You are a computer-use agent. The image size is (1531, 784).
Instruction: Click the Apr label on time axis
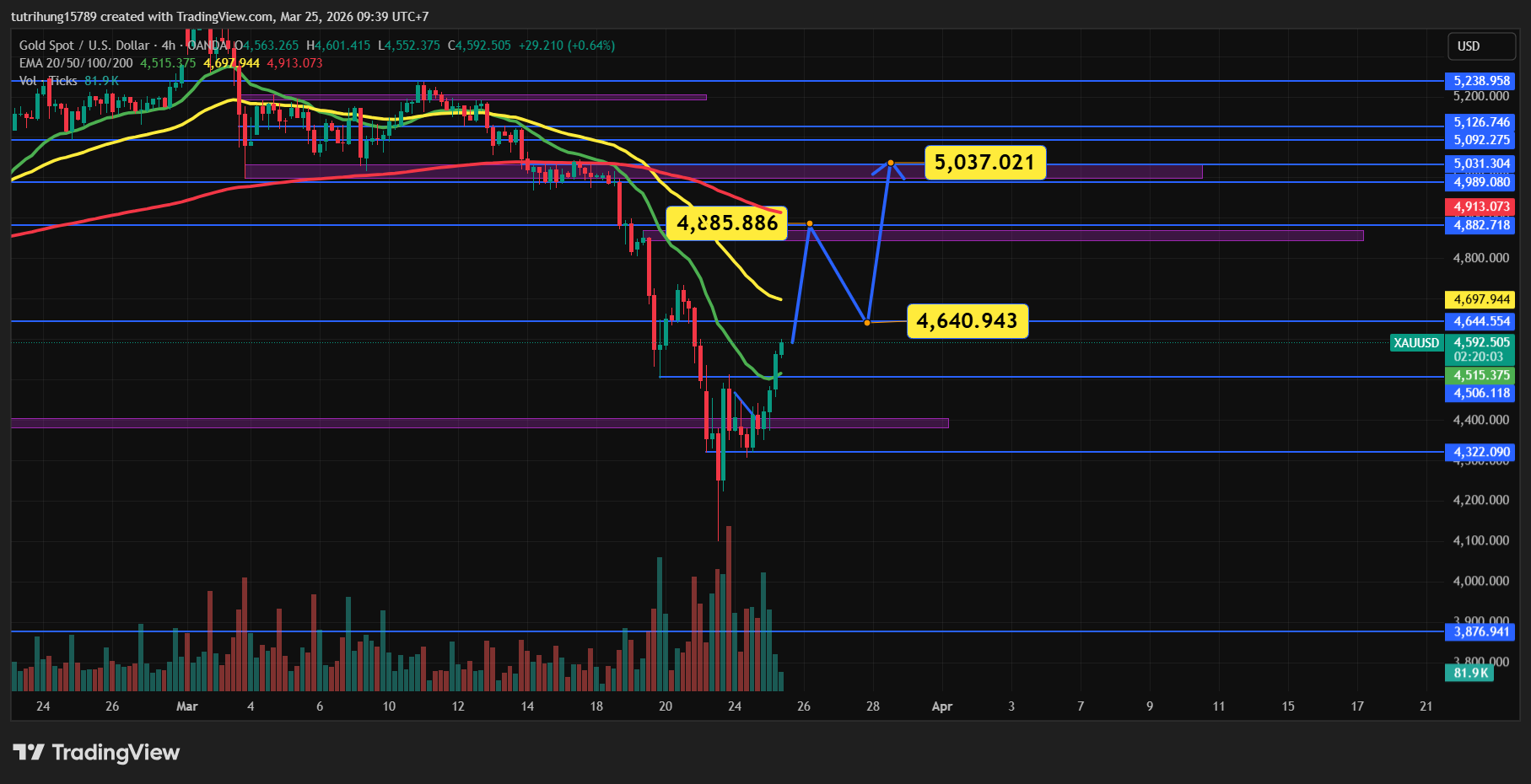[x=941, y=706]
